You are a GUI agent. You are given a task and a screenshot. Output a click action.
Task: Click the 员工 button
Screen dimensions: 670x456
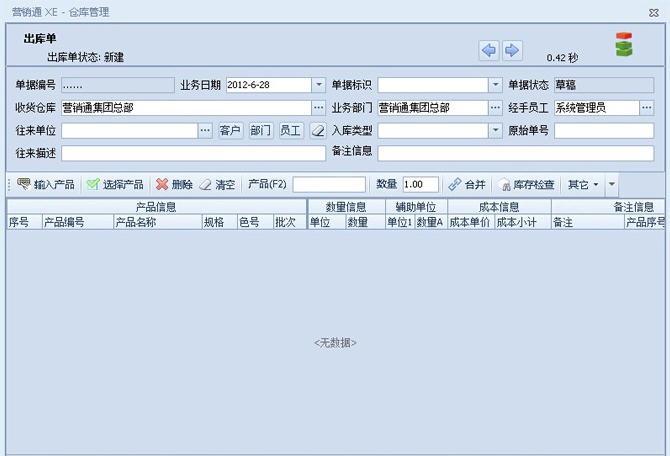(291, 130)
